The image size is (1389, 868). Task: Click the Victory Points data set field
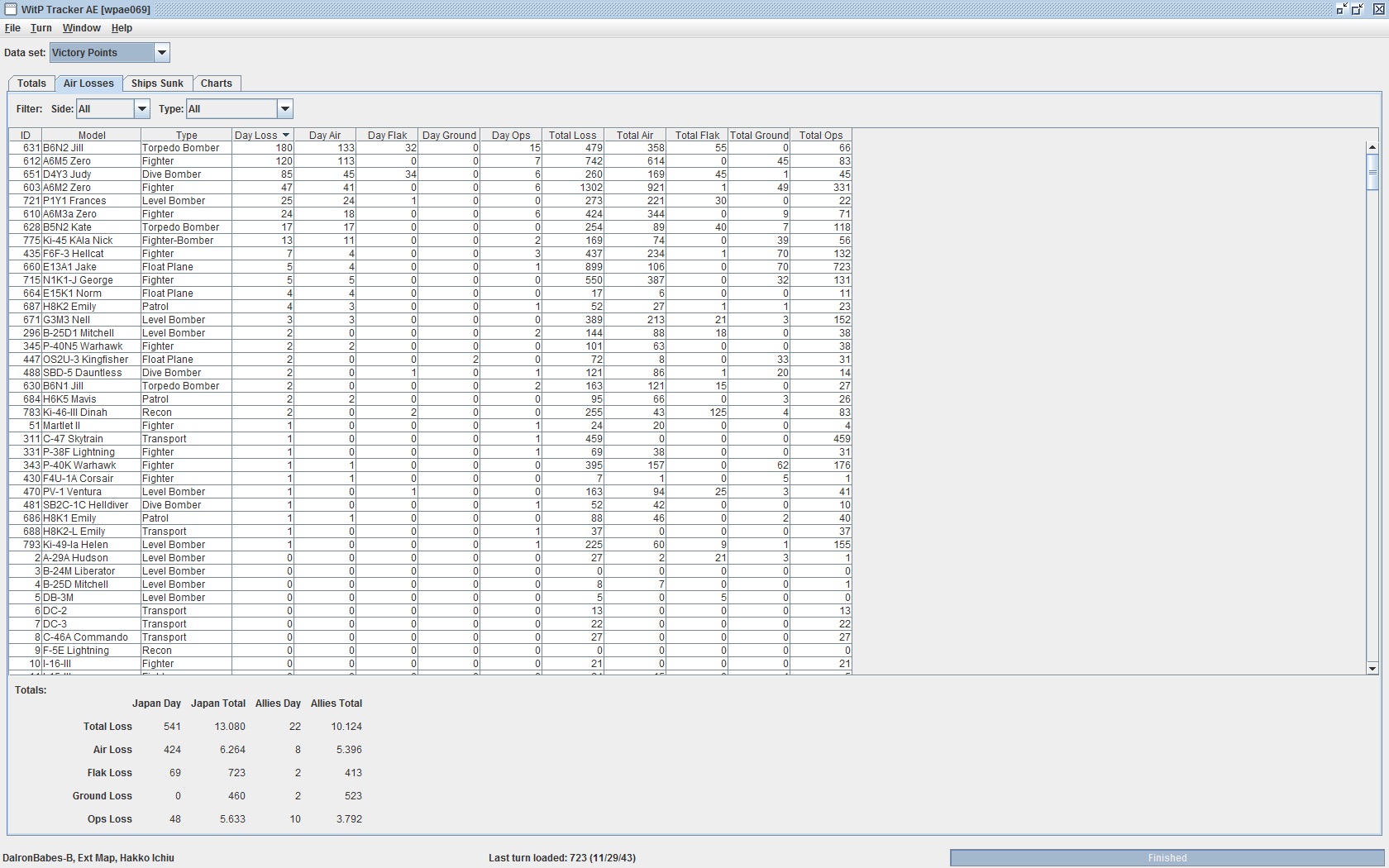point(102,53)
